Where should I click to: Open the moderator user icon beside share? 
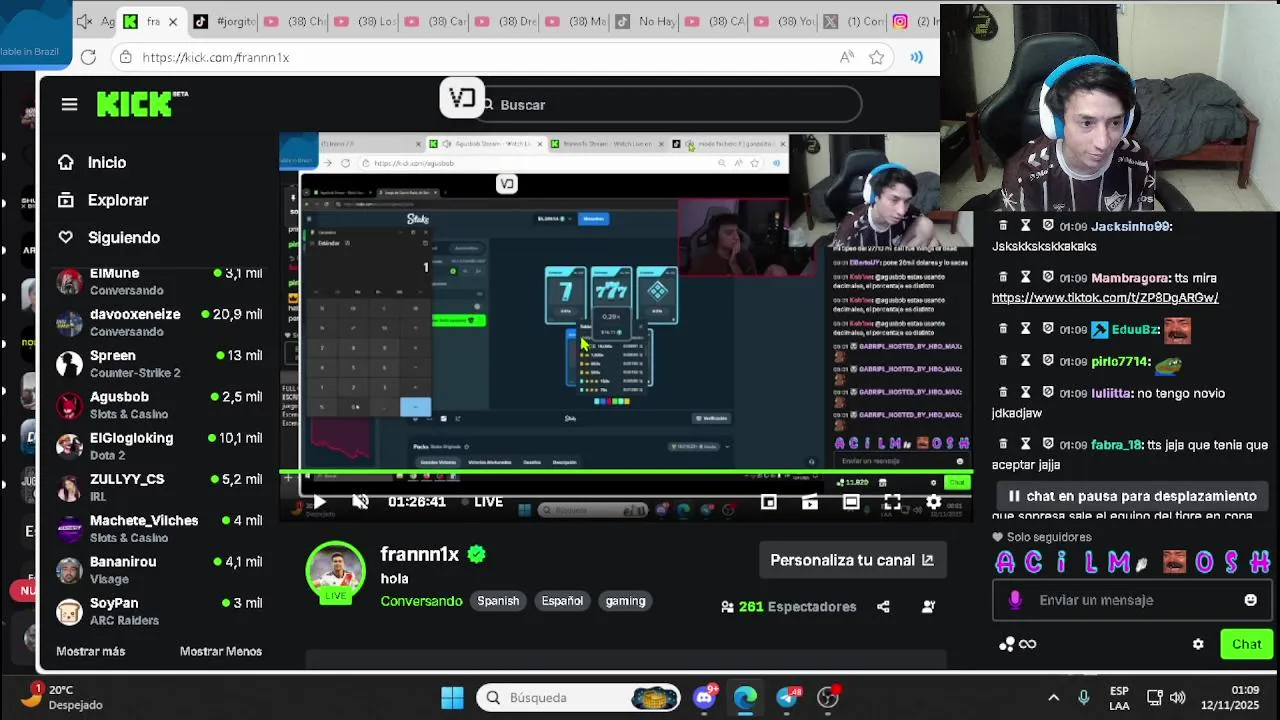coord(929,606)
